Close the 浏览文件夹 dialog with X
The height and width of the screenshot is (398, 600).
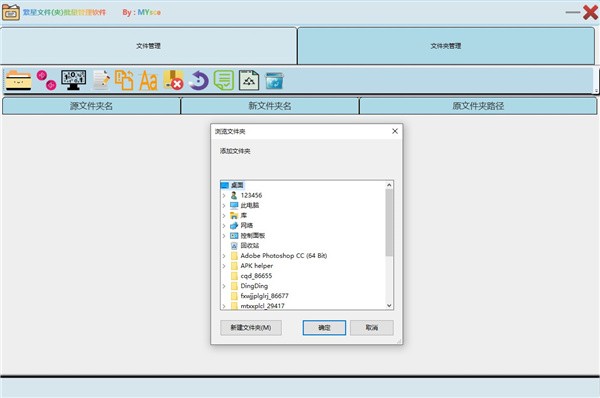click(x=395, y=131)
